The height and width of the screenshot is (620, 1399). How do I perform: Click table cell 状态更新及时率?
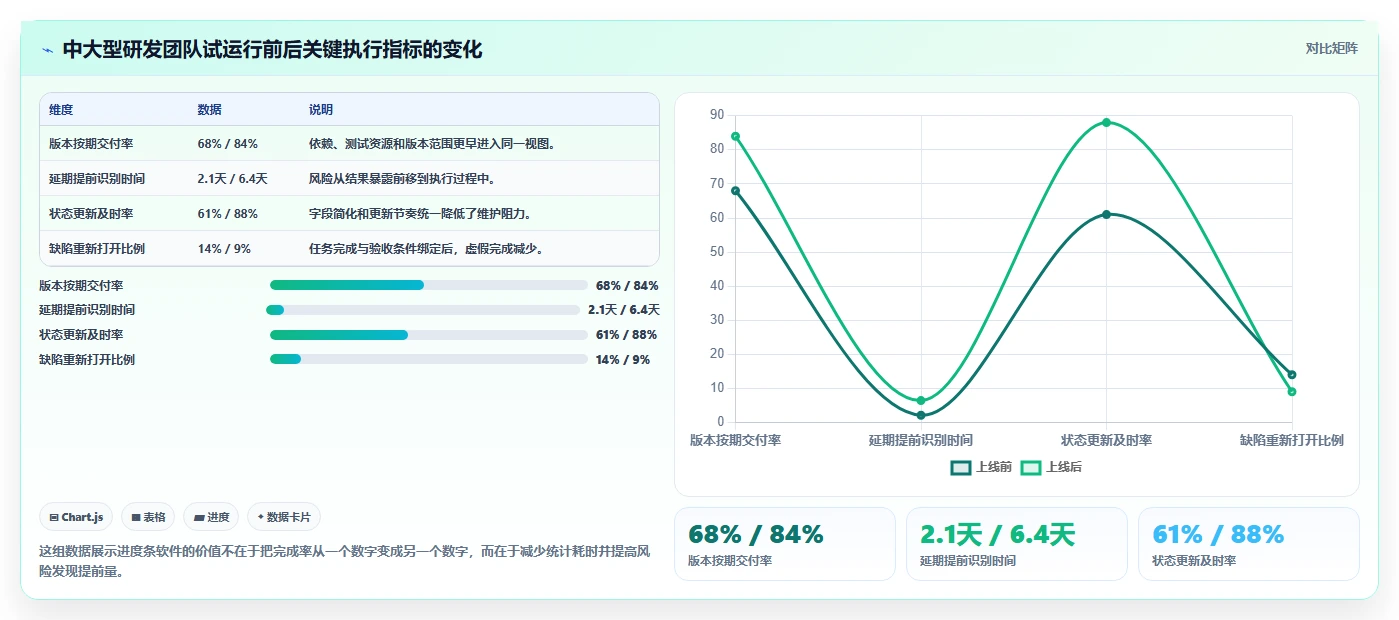(x=91, y=214)
